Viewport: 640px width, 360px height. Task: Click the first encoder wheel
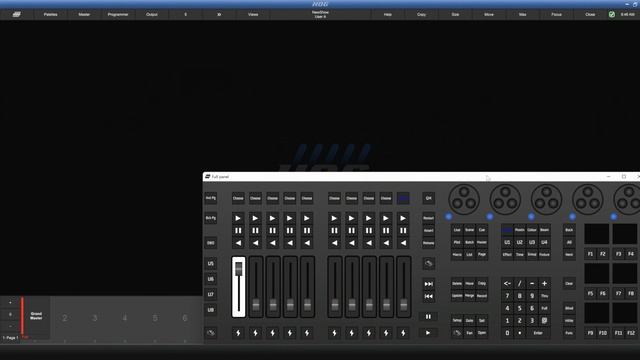pyautogui.click(x=464, y=199)
